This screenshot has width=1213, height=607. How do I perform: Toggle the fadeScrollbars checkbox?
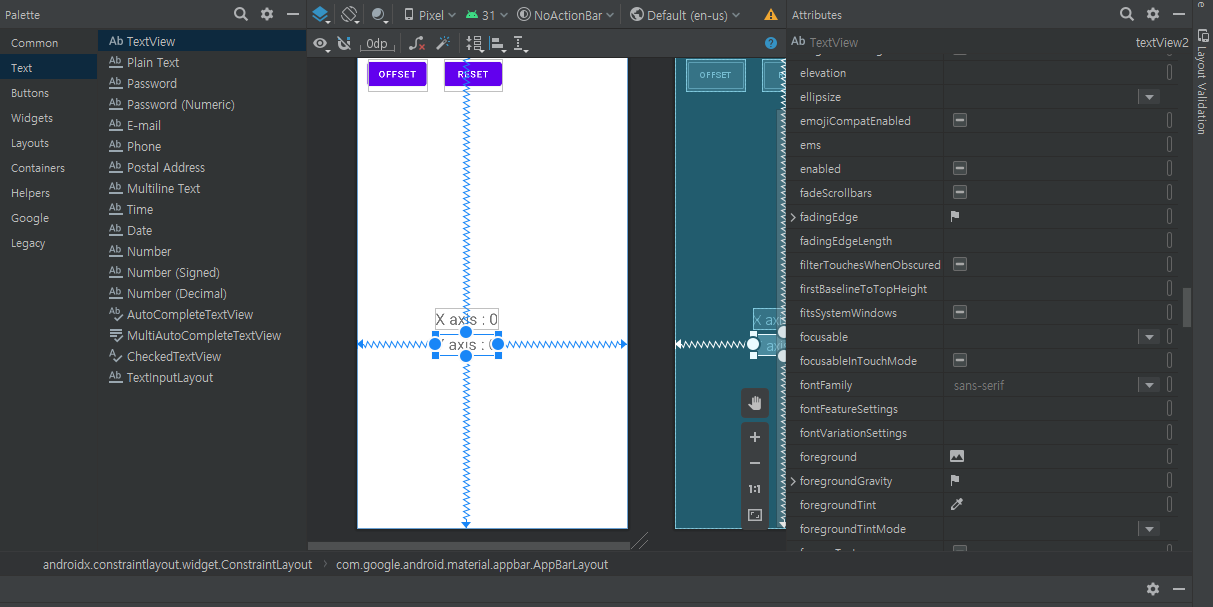pos(959,192)
